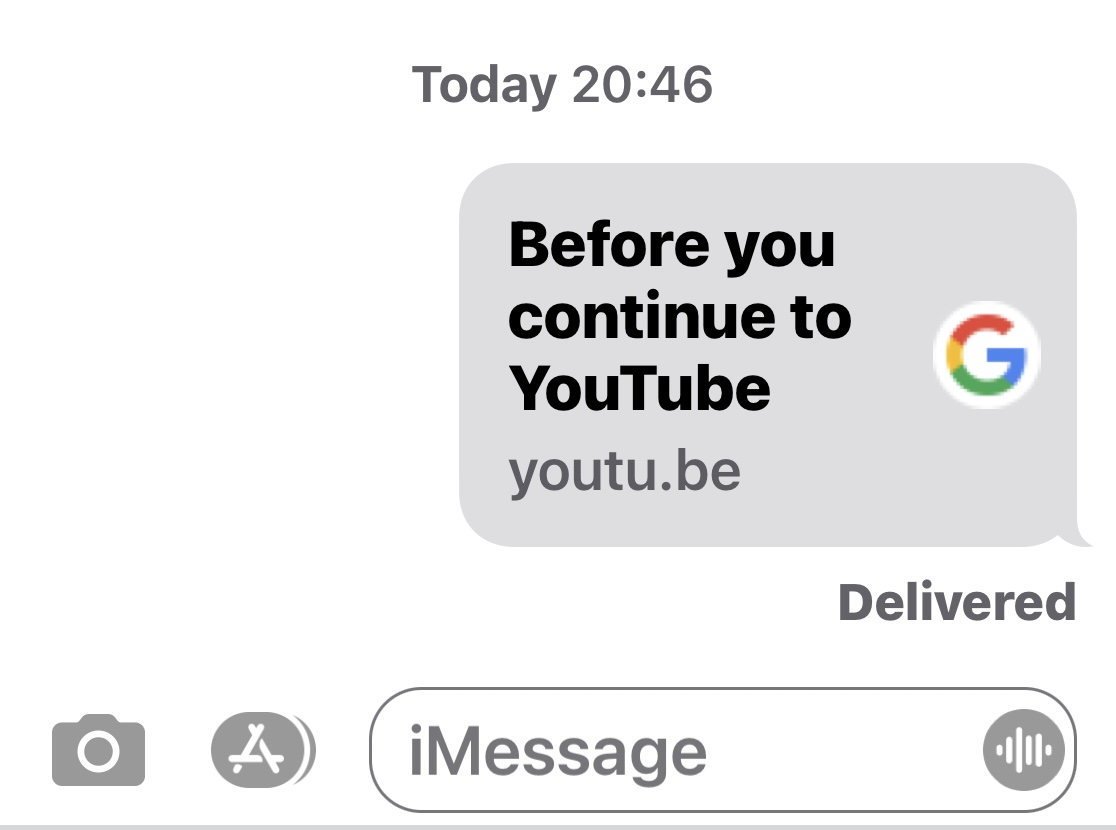This screenshot has height=830, width=1116.
Task: Focus the iMessage text input field
Action: 722,750
